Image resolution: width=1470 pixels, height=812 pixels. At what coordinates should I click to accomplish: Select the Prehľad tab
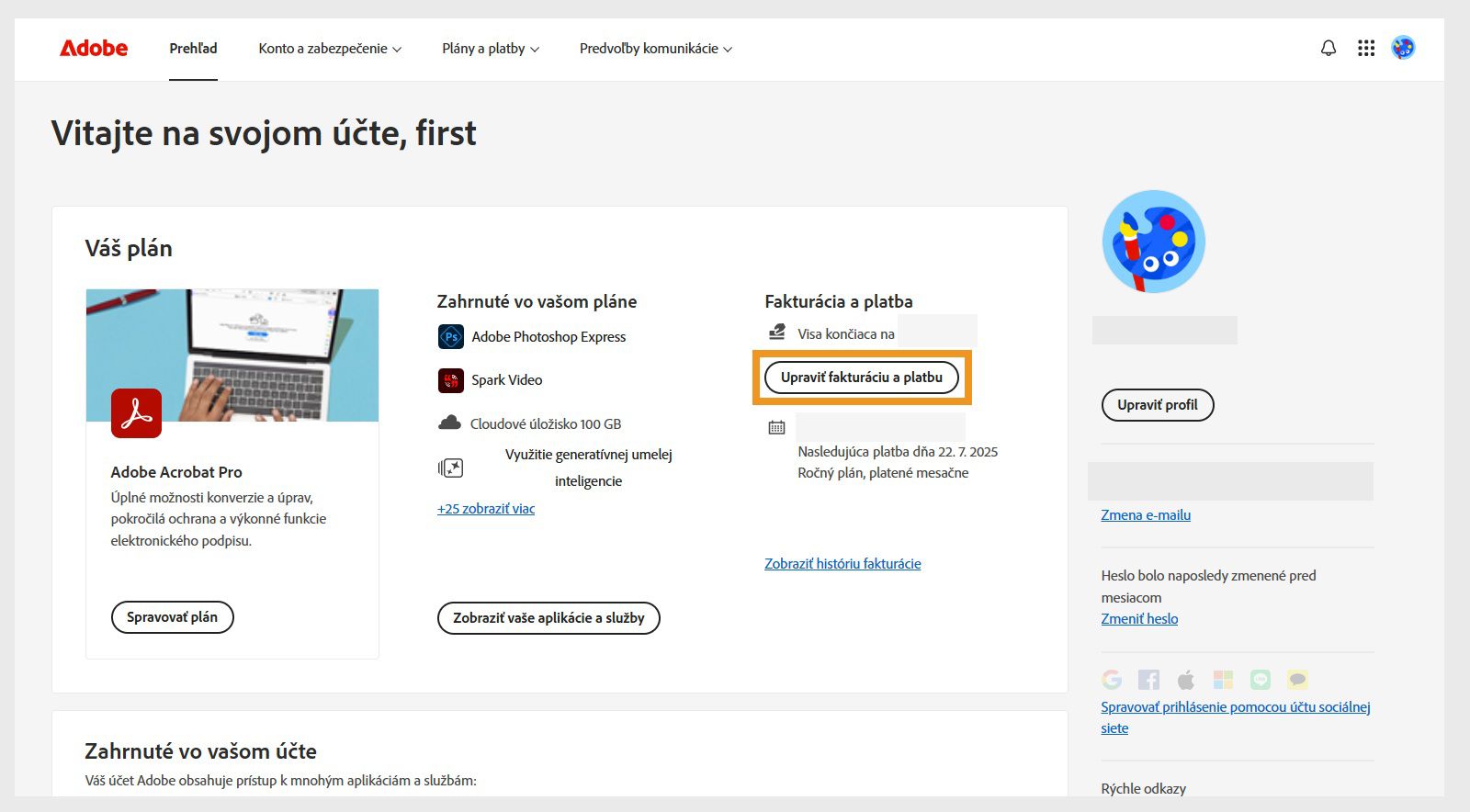coord(193,49)
